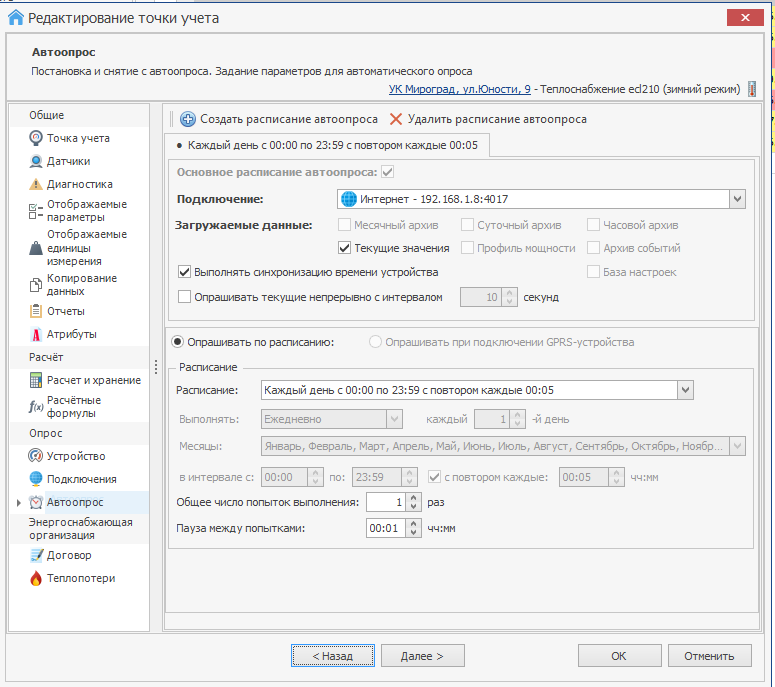
Task: Open Теплопотери flame icon item
Action: click(x=36, y=578)
